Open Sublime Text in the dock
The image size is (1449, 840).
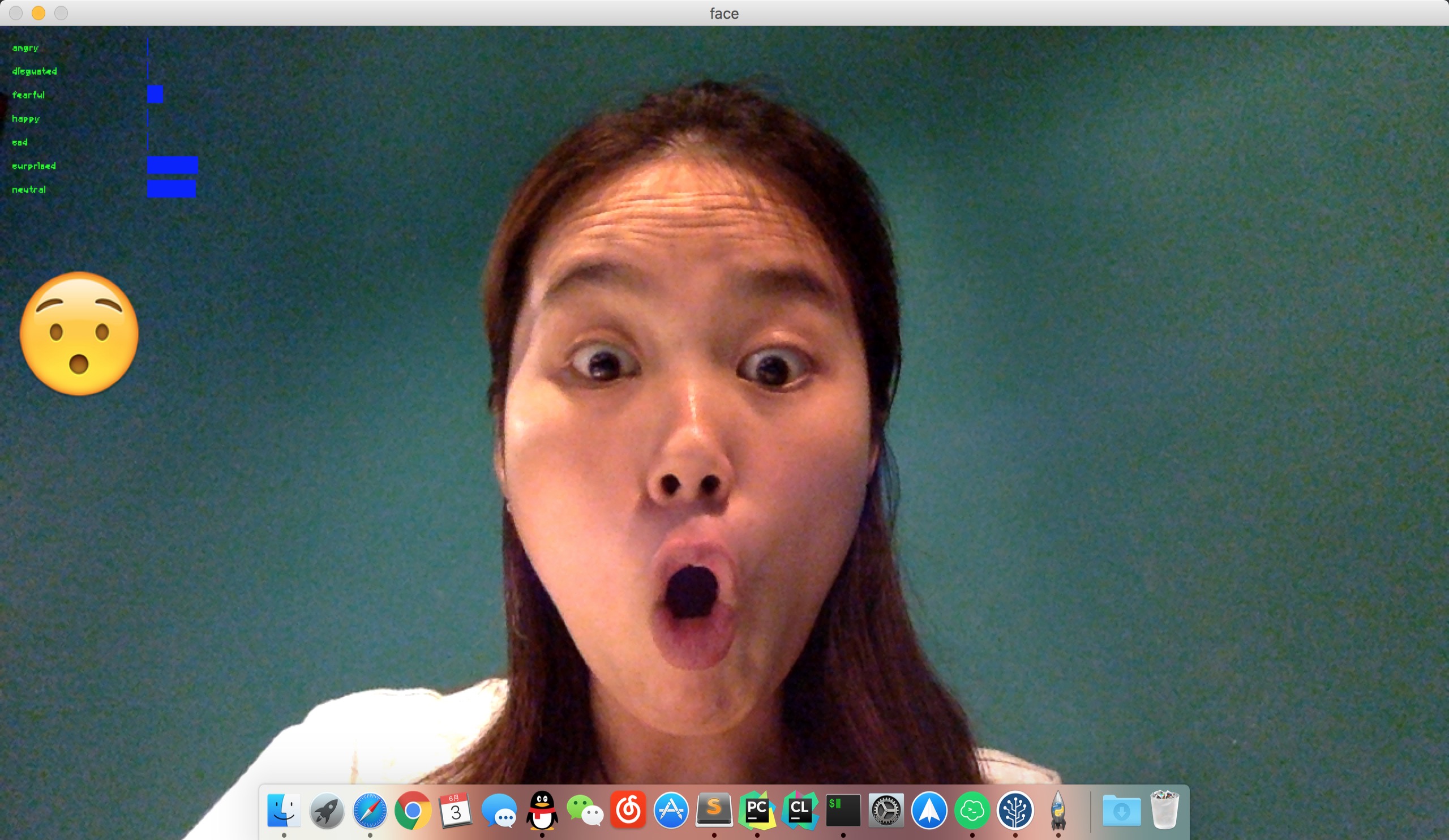pos(714,810)
